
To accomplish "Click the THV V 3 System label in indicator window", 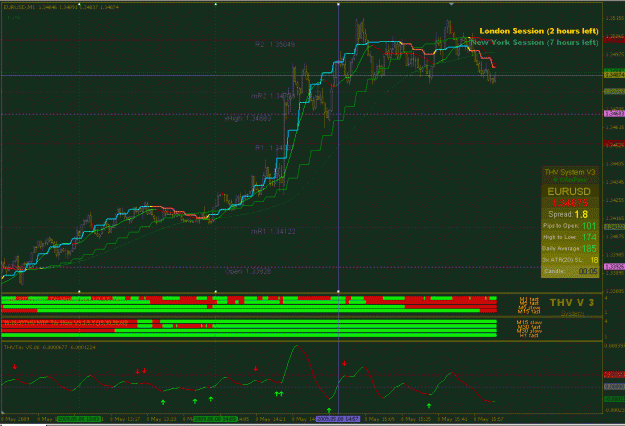I will pos(572,306).
